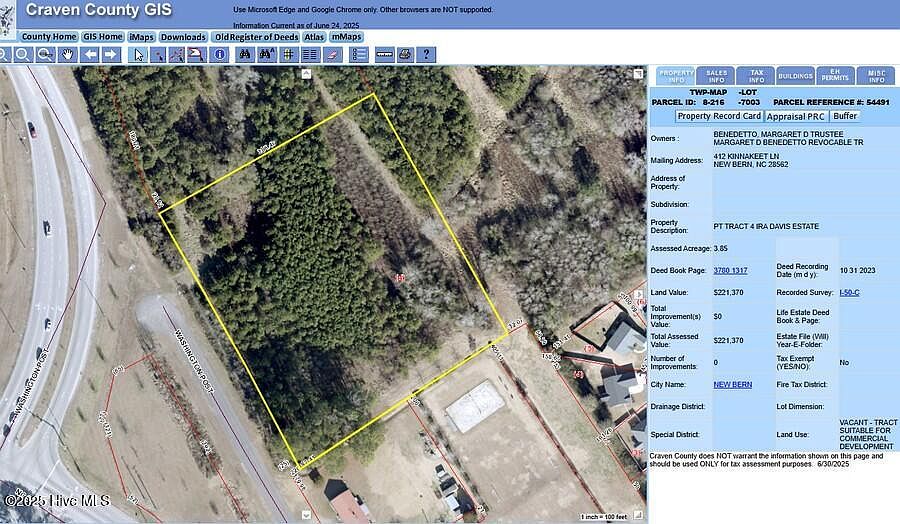Viewport: 900px width, 524px height.
Task: Open the Misc Info tab
Action: 875,76
